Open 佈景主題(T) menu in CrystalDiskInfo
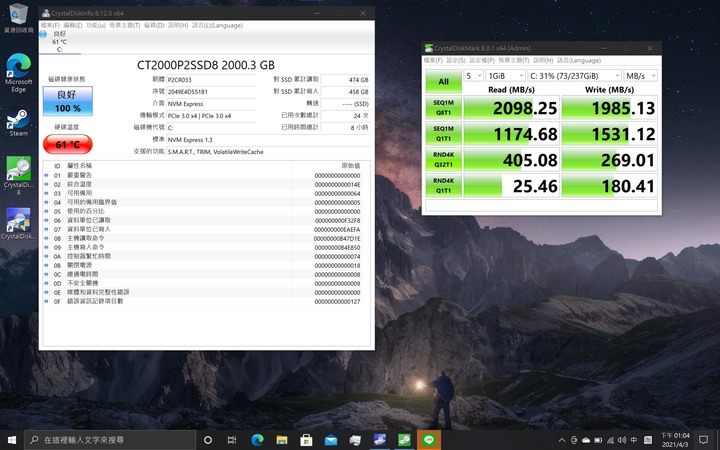 pyautogui.click(x=124, y=25)
